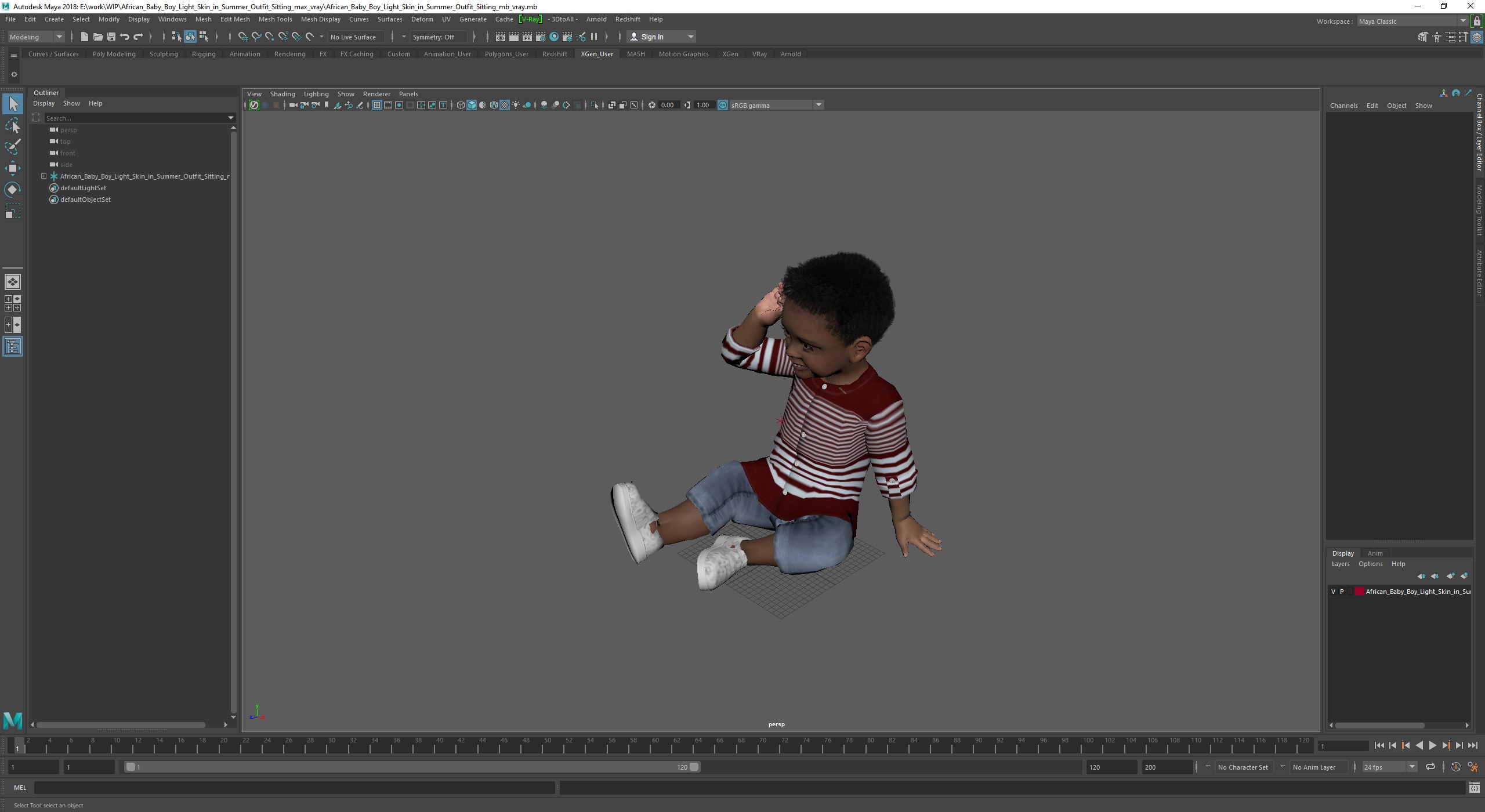1485x812 pixels.
Task: Toggle smooth shade all in viewport
Action: coord(472,105)
